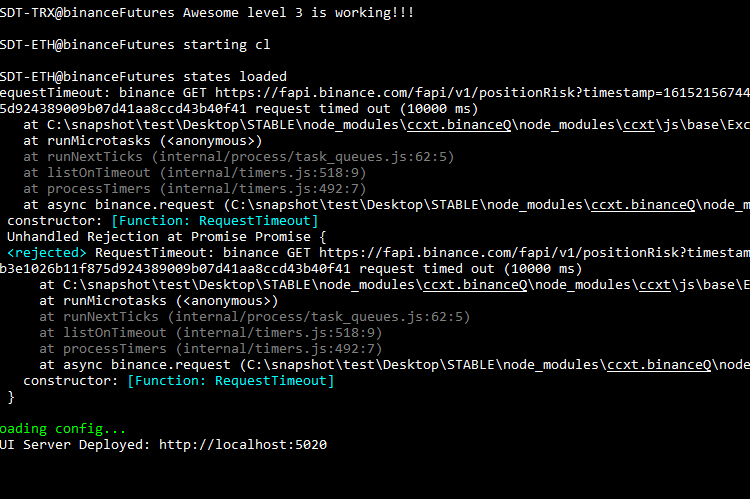The image size is (750, 499).
Task: Click the second task_queues.js:62:5 stack reference
Action: tap(320, 317)
